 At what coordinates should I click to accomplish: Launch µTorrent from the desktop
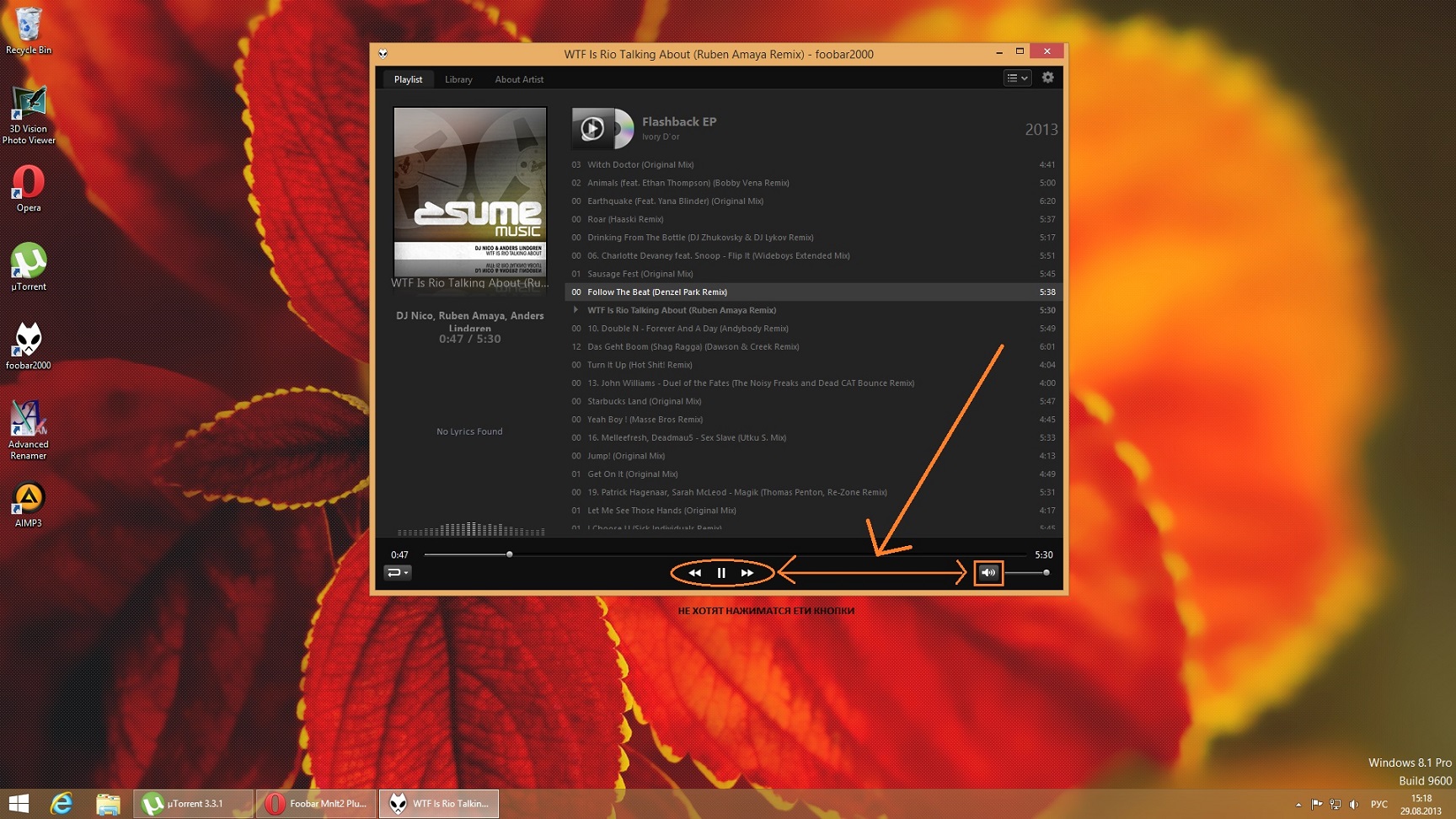click(29, 267)
